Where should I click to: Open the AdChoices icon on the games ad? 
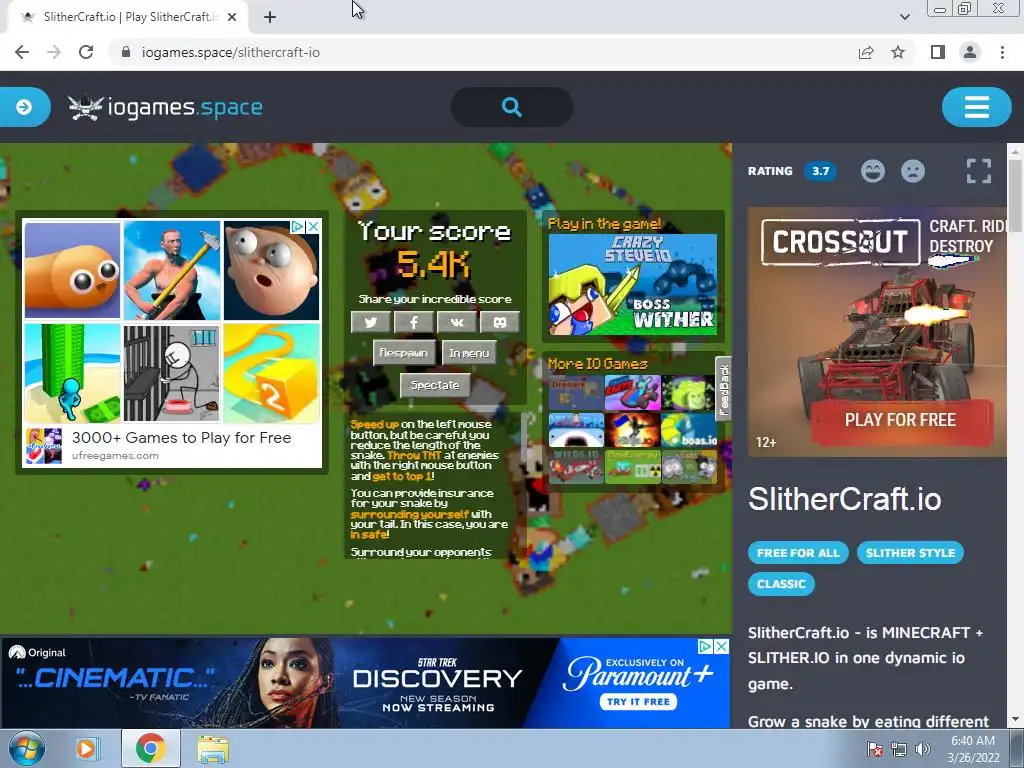[x=298, y=227]
